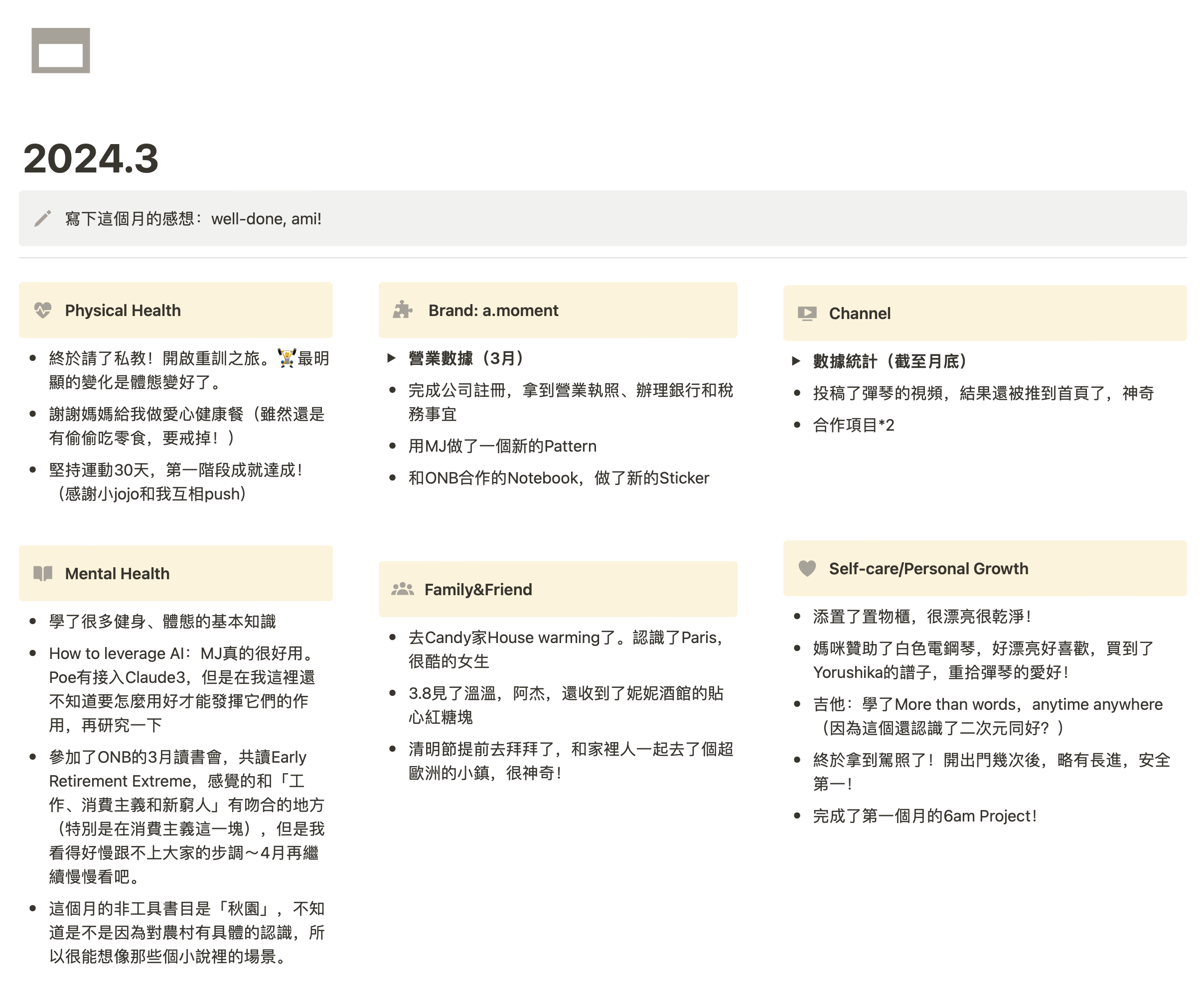Image resolution: width=1204 pixels, height=983 pixels.
Task: Click the heartbeat icon beside Physical Health
Action: [x=42, y=310]
